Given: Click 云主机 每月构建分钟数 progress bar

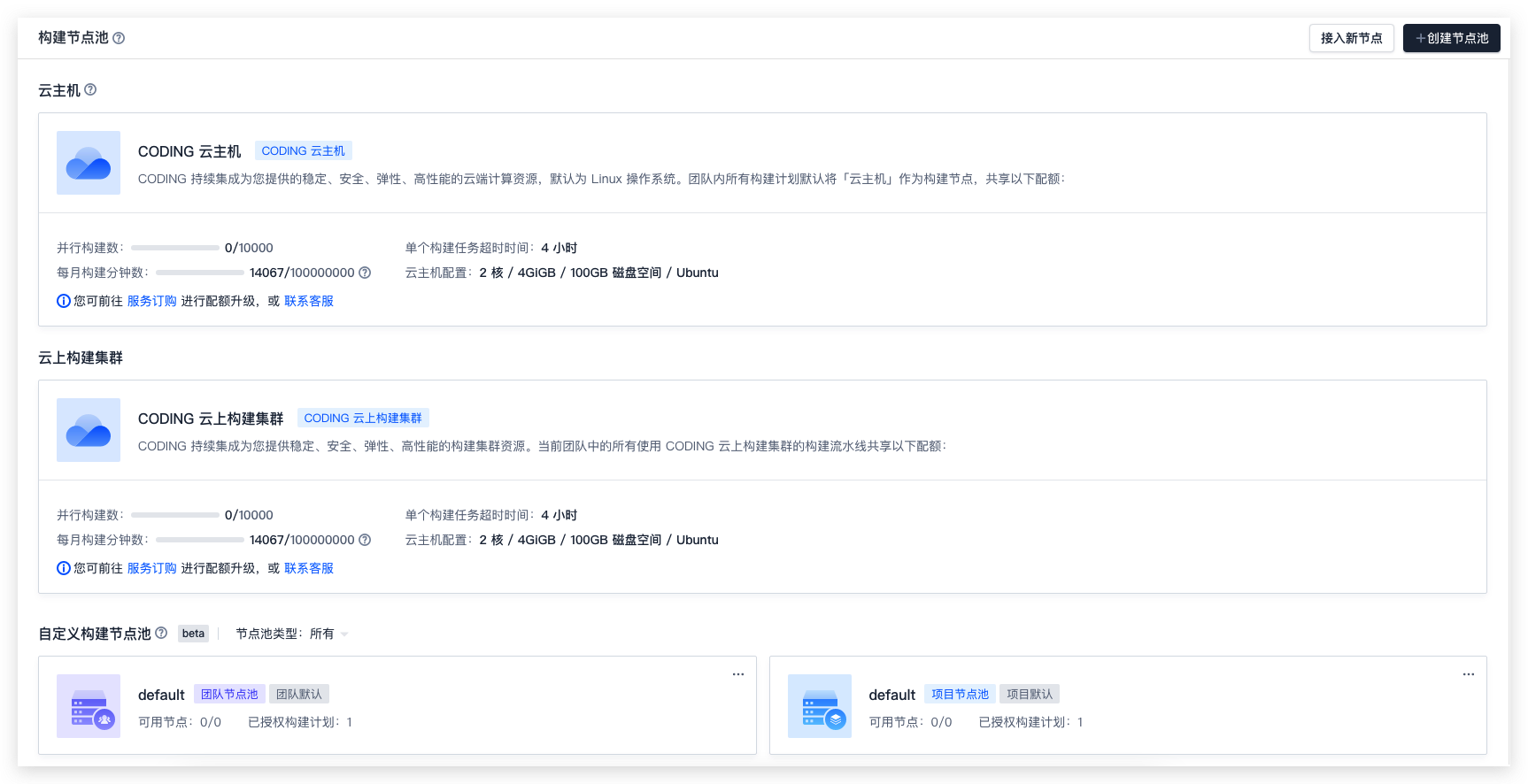Looking at the screenshot, I should pyautogui.click(x=200, y=273).
